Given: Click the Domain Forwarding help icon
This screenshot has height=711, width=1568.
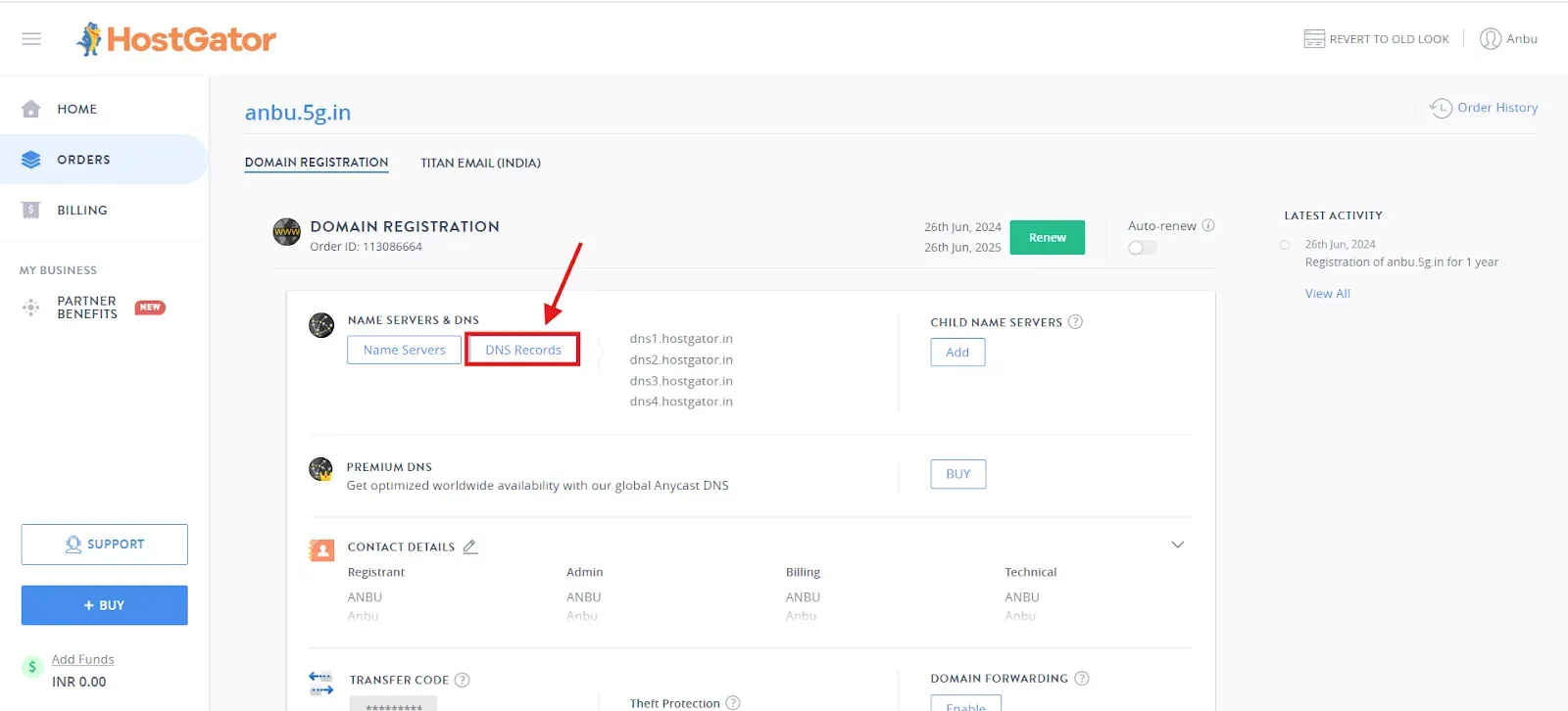Looking at the screenshot, I should tap(1082, 678).
